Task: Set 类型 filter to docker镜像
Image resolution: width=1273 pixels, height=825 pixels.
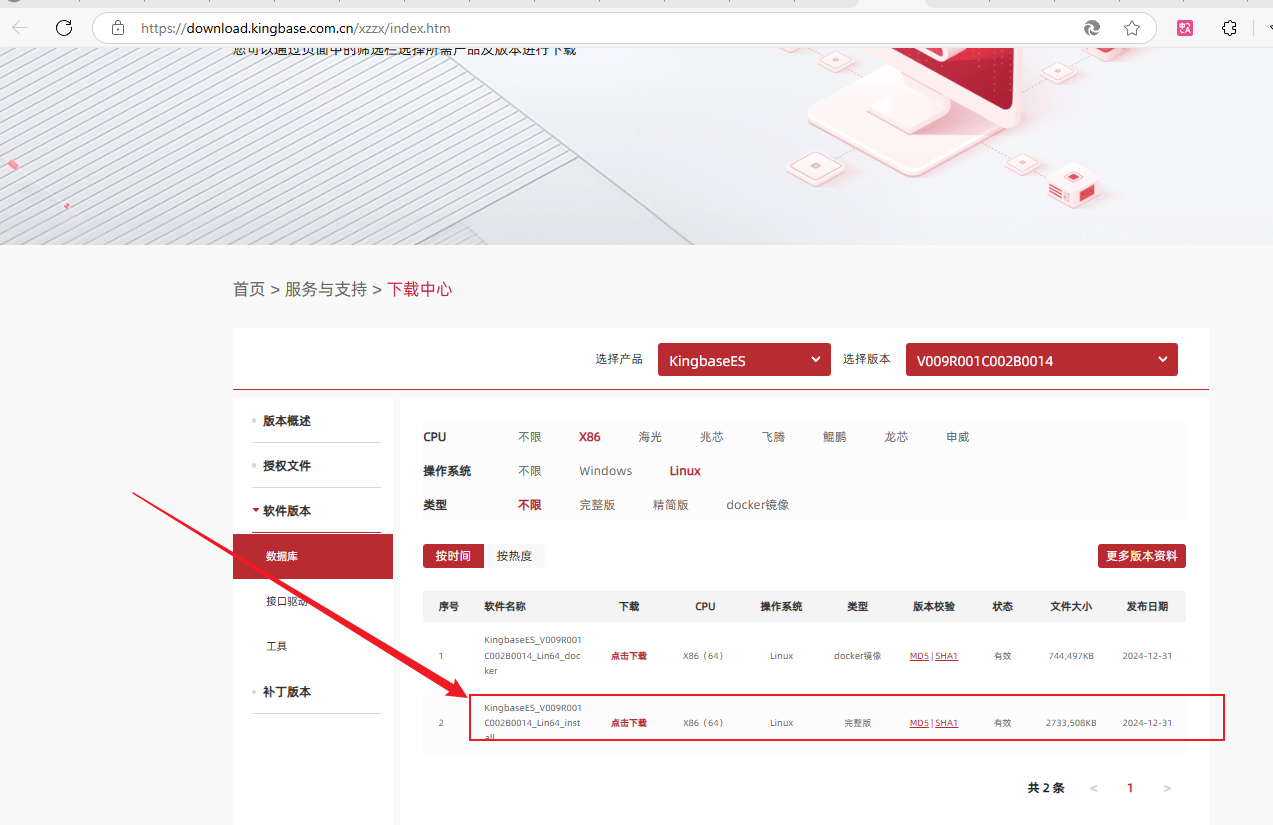Action: point(758,505)
